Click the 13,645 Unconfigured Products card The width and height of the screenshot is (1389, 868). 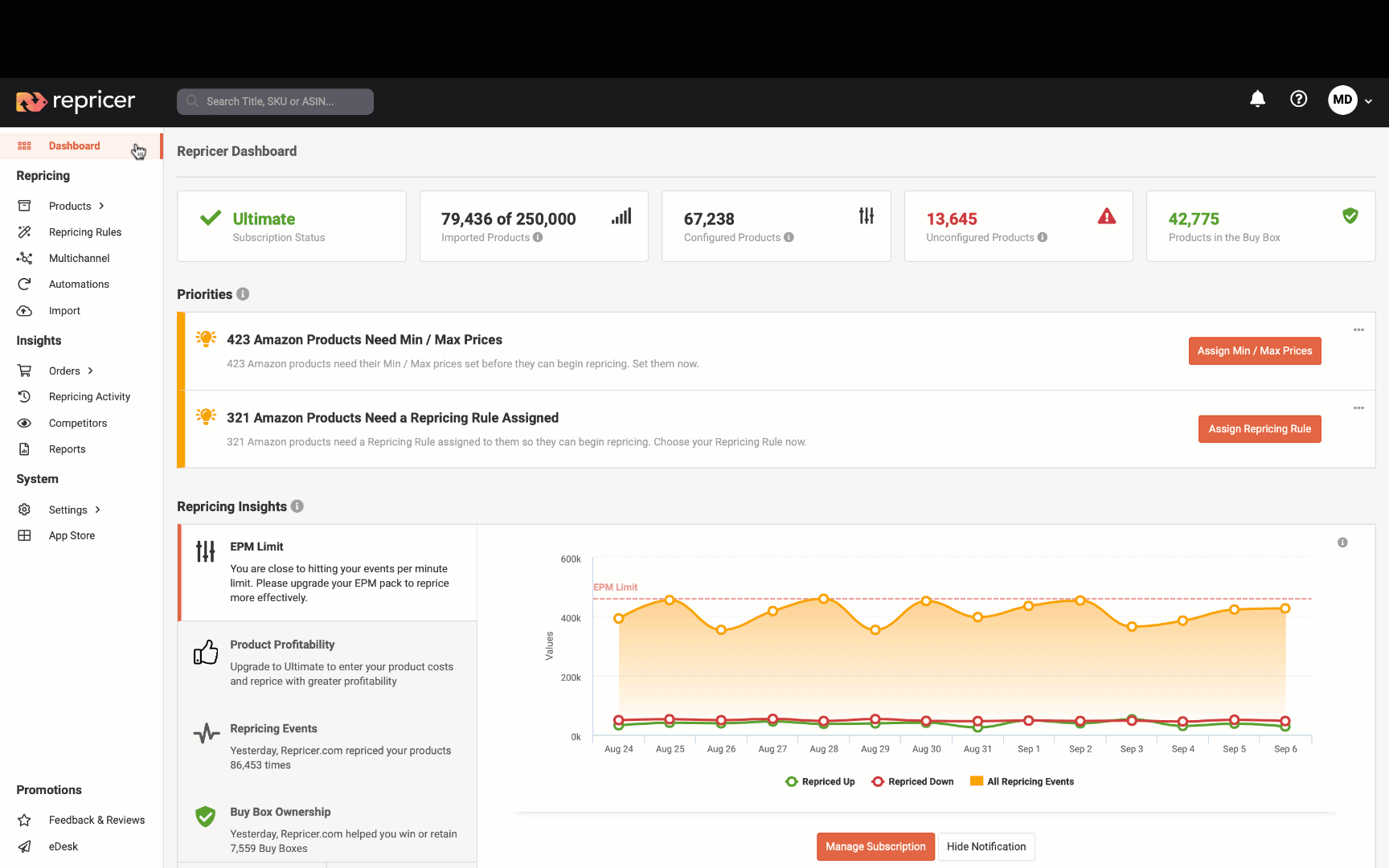coord(1018,226)
